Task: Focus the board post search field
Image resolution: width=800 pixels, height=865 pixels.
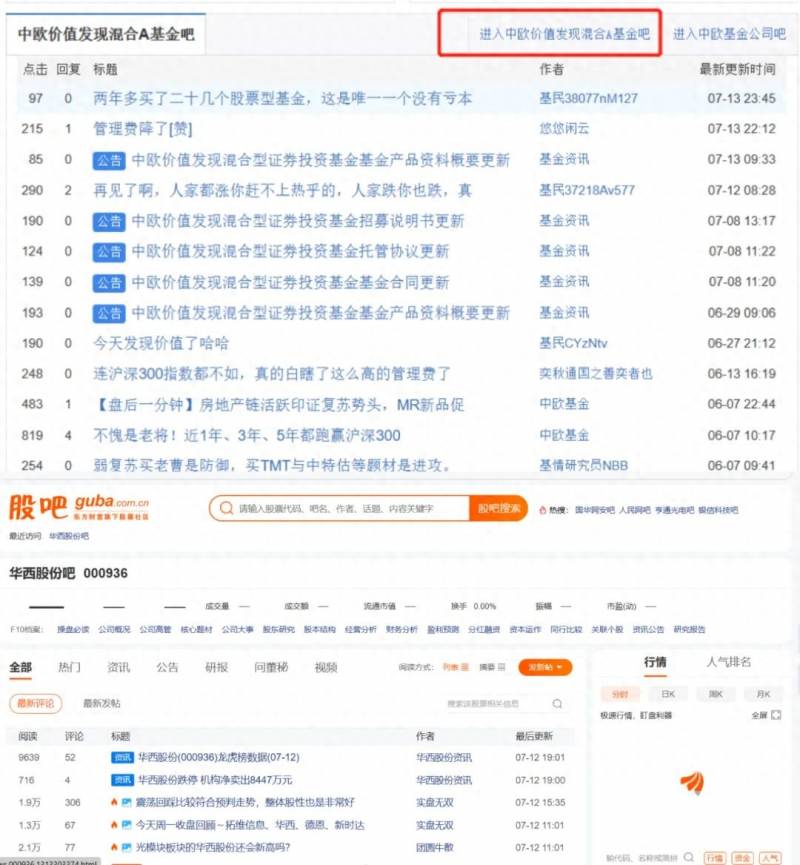Action: 497,703
